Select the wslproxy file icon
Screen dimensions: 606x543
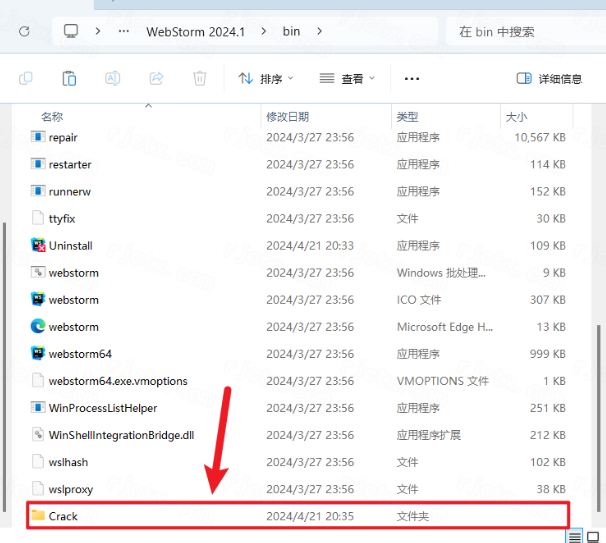[38, 489]
